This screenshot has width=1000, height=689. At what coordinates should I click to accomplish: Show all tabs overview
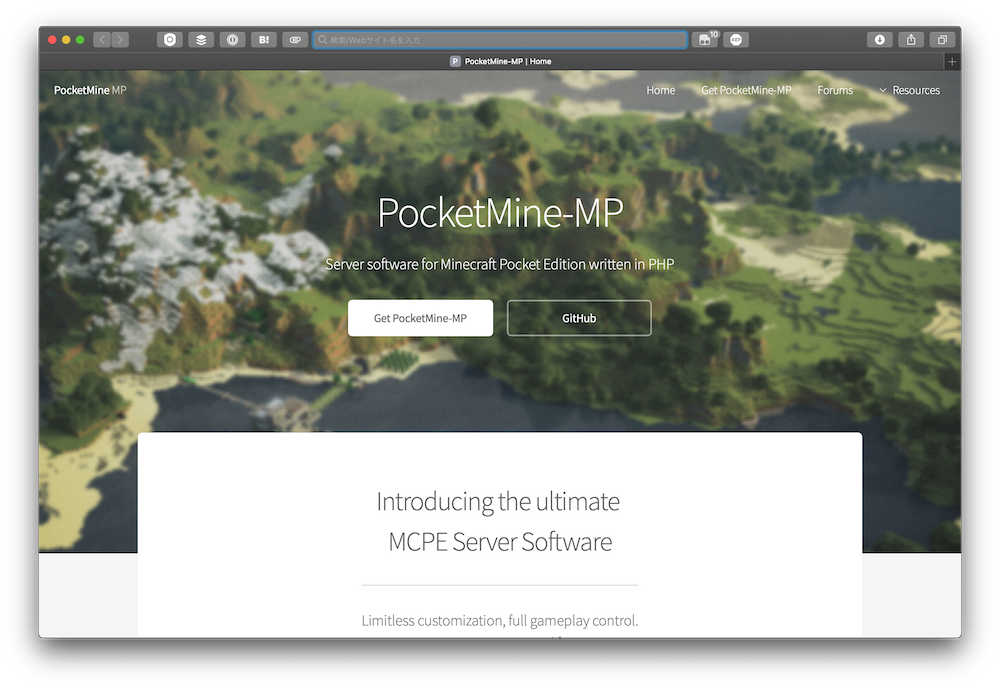942,40
